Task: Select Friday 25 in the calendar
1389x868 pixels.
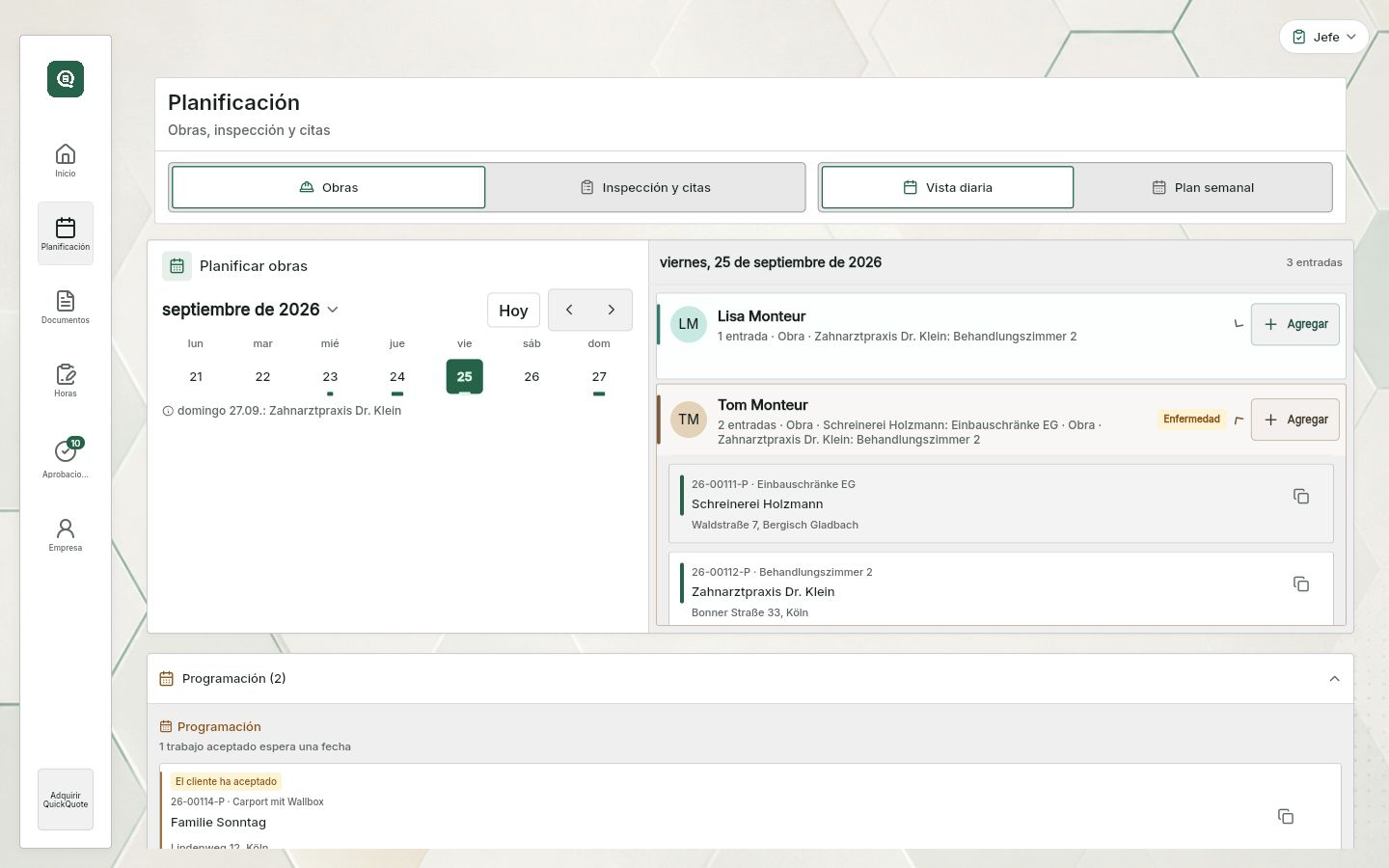Action: [465, 377]
